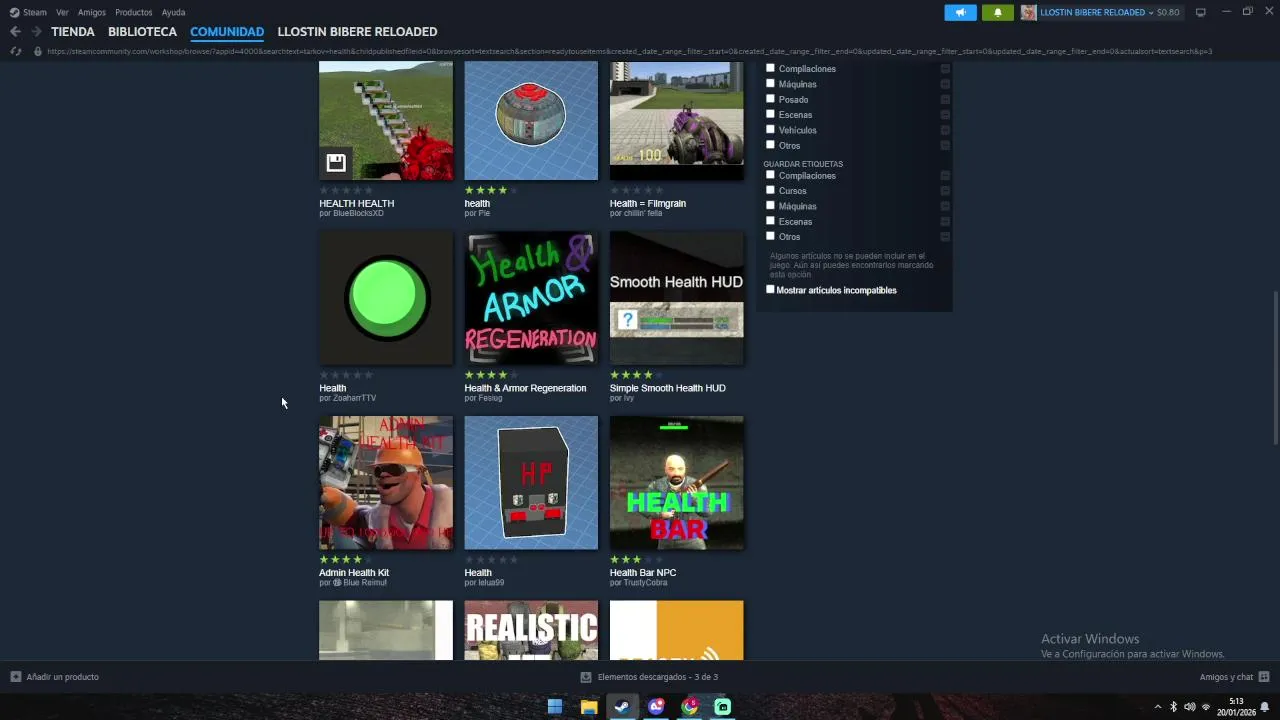Click the Bluetooth icon in system tray
This screenshot has width=1280, height=720.
pos(1173,707)
